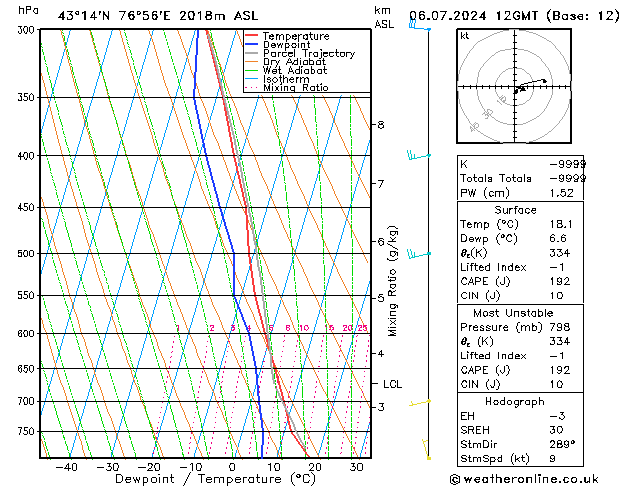629x486 pixels.
Task: Click the cyan wind barb at 400 hPa
Action: 419,156
